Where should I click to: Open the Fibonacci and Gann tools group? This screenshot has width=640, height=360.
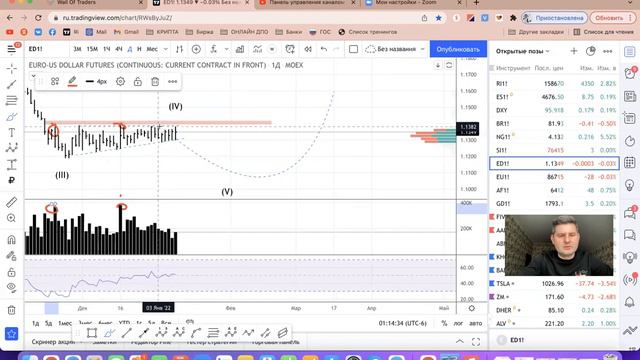(x=11, y=100)
